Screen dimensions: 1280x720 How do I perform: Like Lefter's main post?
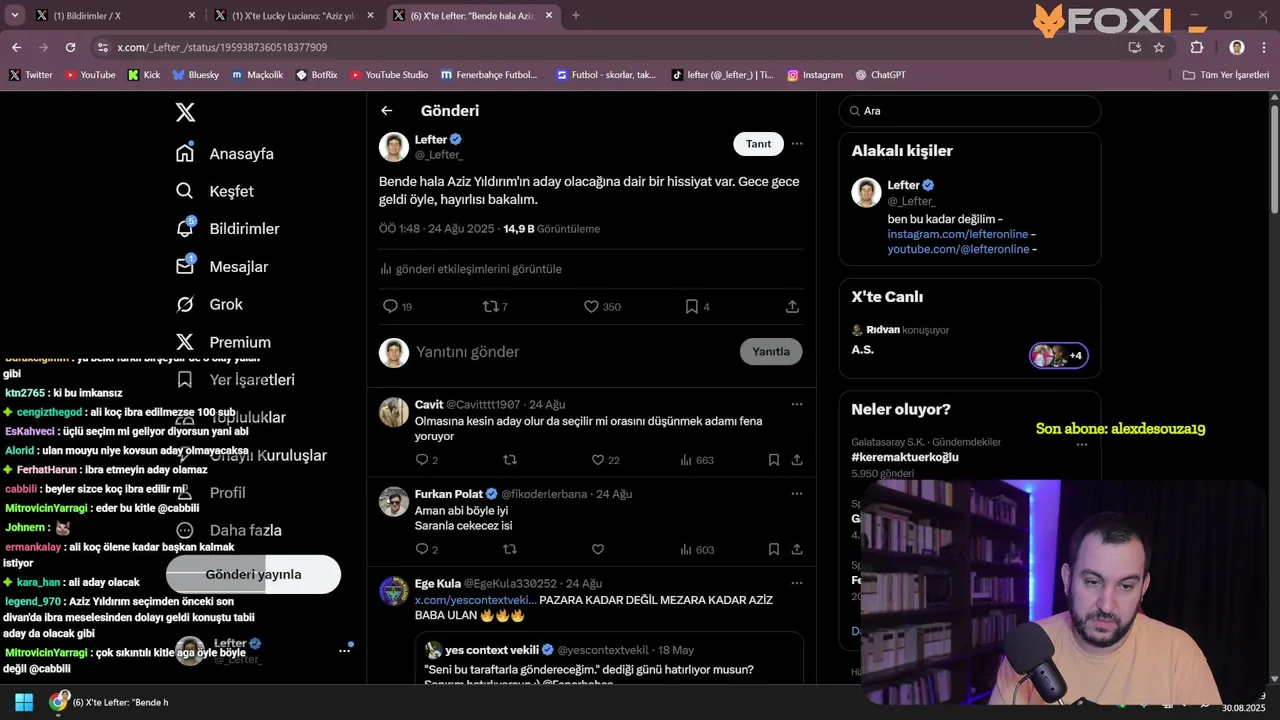click(x=591, y=307)
